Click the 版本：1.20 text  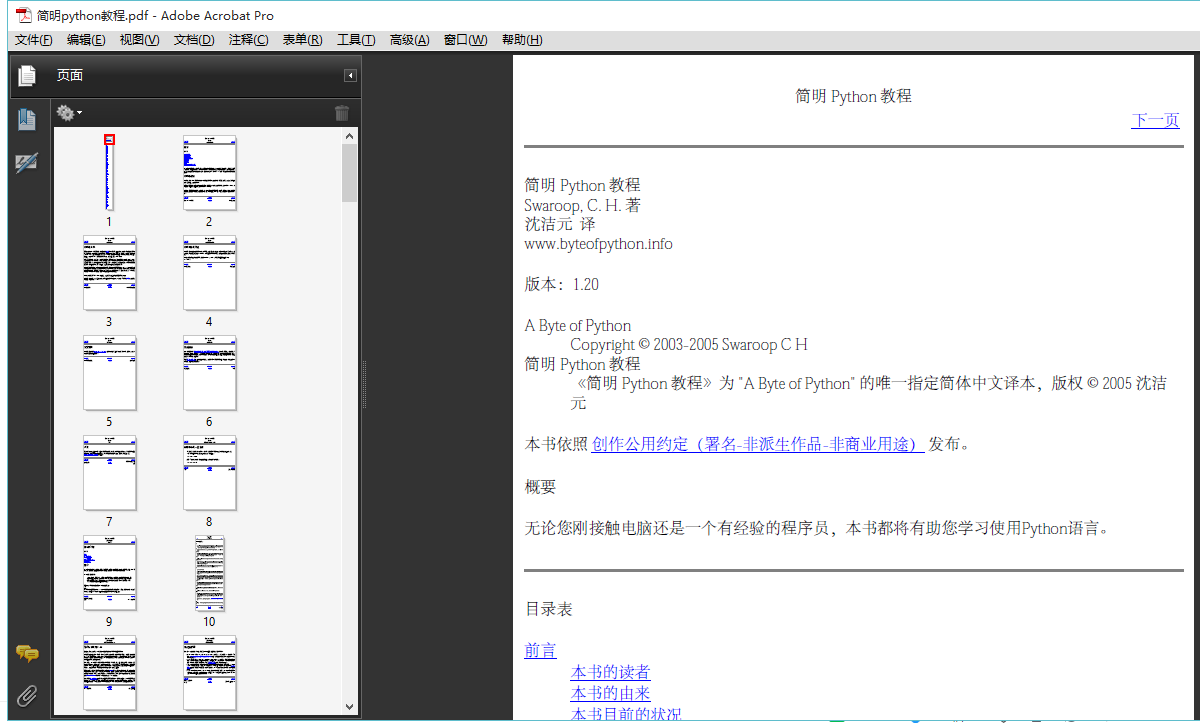point(562,284)
